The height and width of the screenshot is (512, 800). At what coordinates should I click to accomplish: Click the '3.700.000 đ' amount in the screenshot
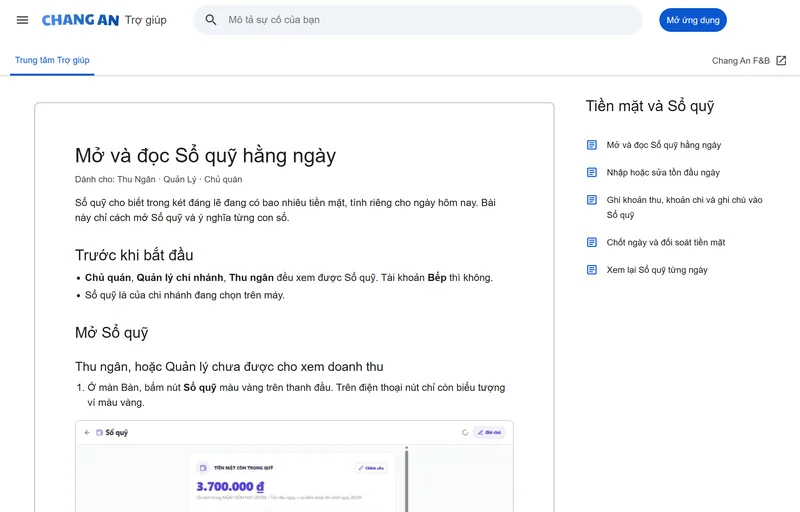click(x=230, y=487)
